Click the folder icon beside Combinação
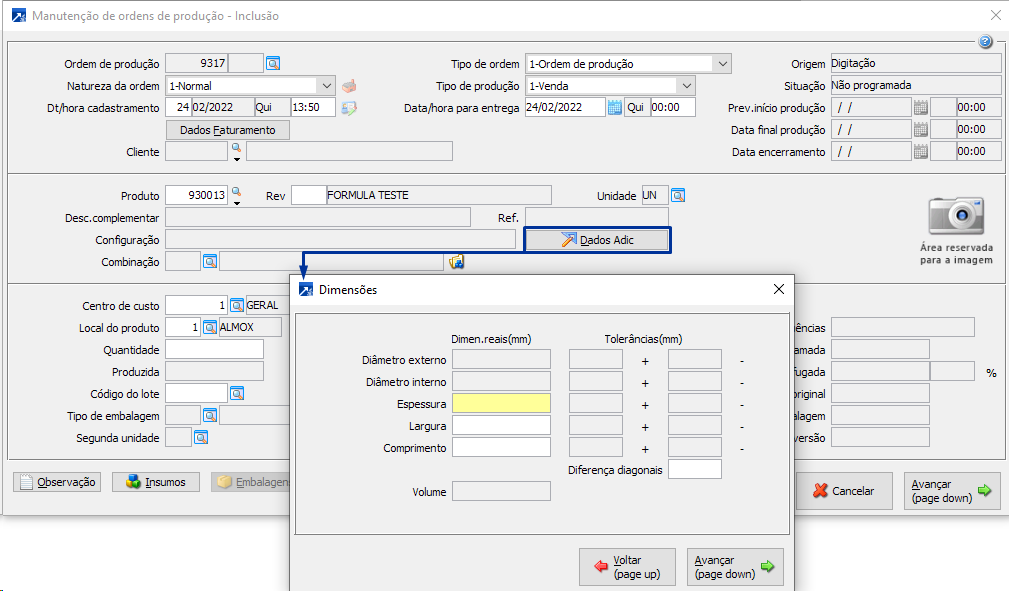Viewport: 1009px width, 591px height. tap(457, 262)
